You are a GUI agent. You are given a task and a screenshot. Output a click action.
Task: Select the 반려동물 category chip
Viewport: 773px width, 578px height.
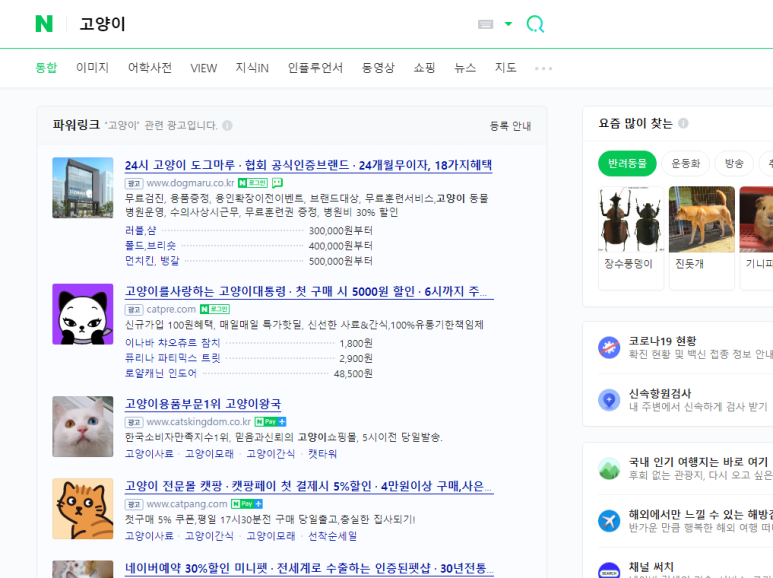tap(627, 163)
